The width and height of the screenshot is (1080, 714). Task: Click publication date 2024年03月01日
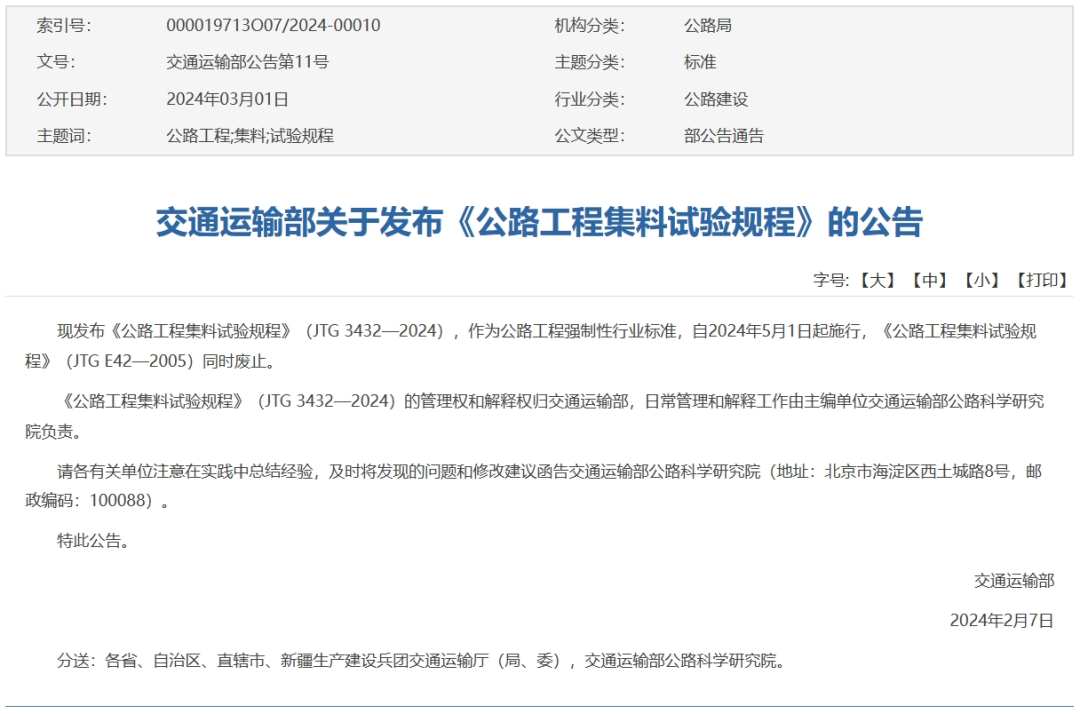click(227, 99)
